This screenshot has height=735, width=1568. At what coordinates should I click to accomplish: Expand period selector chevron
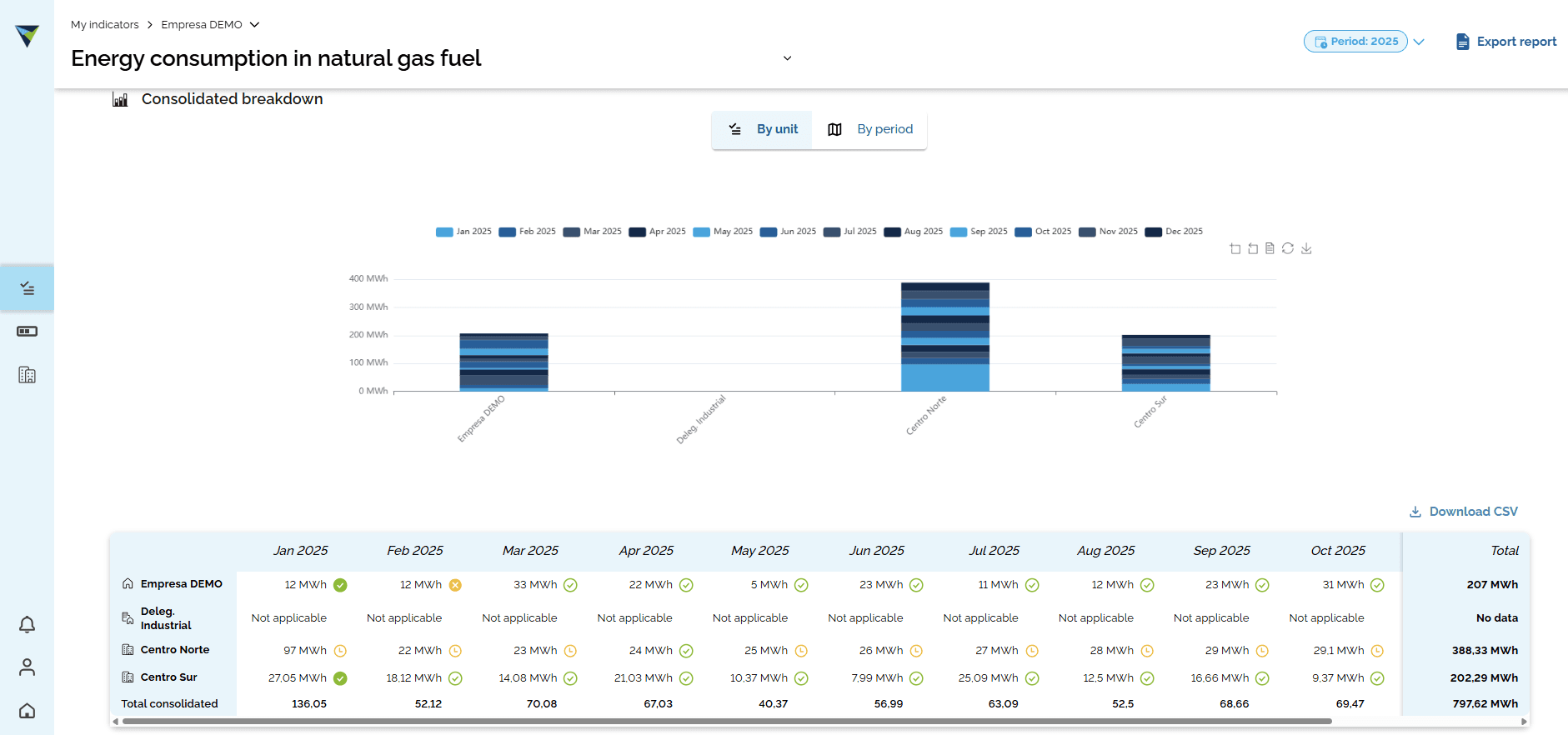1419,42
